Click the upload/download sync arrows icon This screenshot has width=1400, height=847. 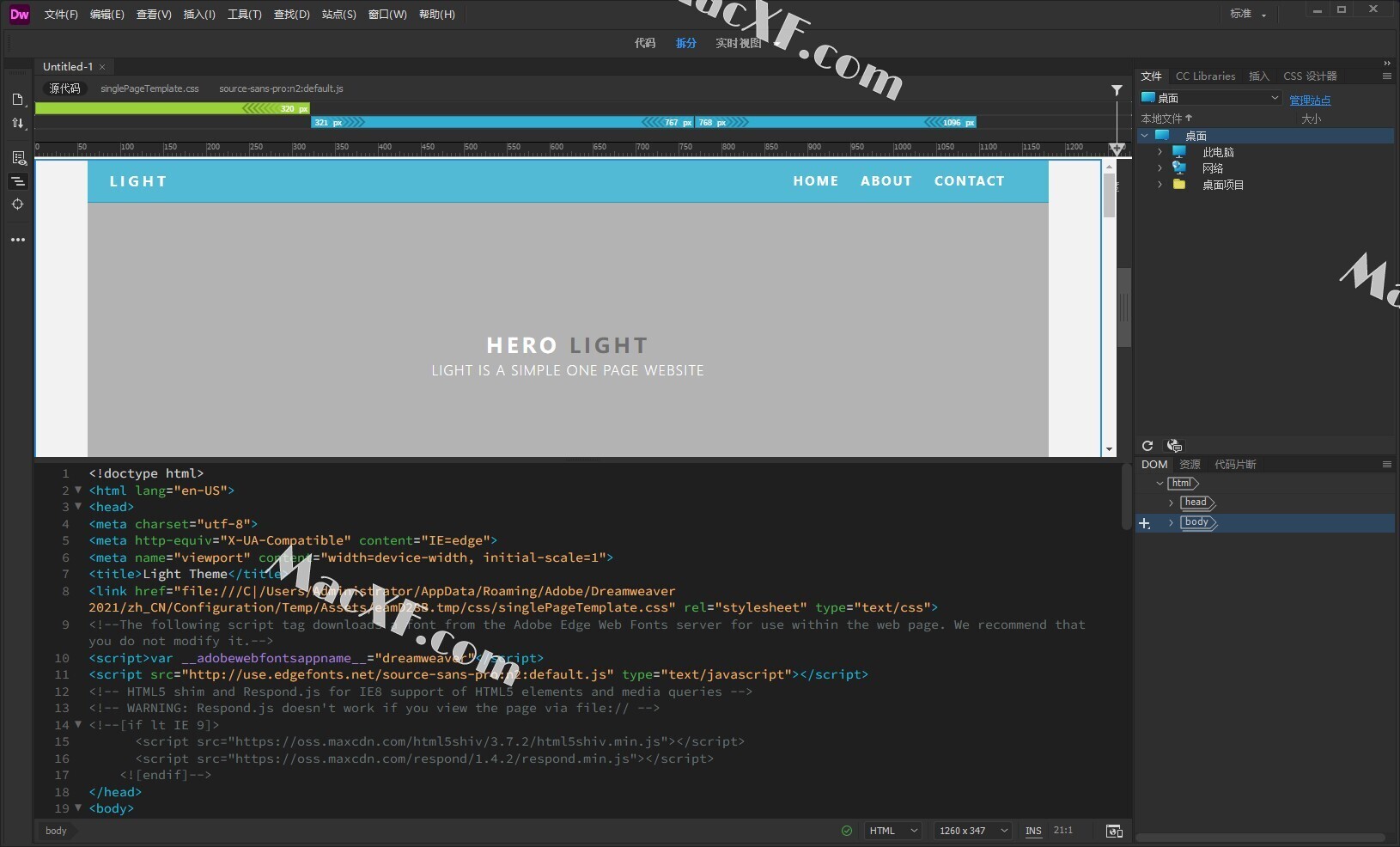[x=18, y=123]
